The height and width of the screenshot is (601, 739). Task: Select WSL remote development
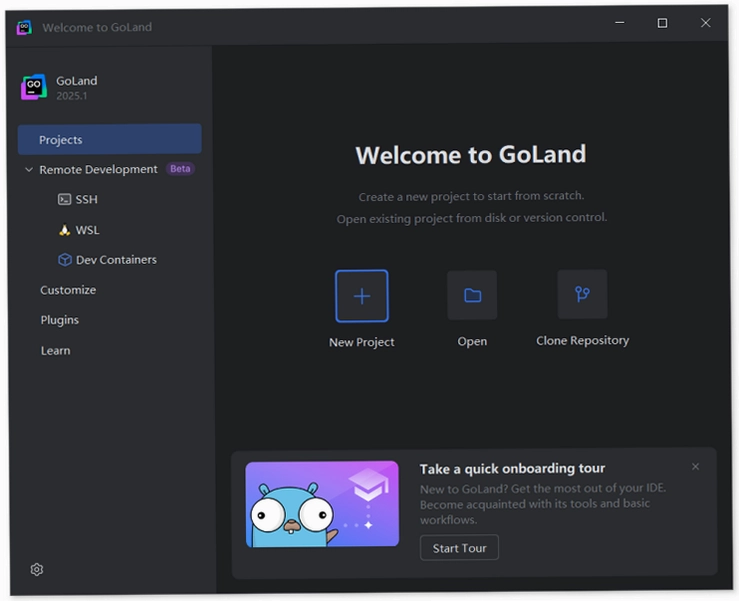pos(87,230)
